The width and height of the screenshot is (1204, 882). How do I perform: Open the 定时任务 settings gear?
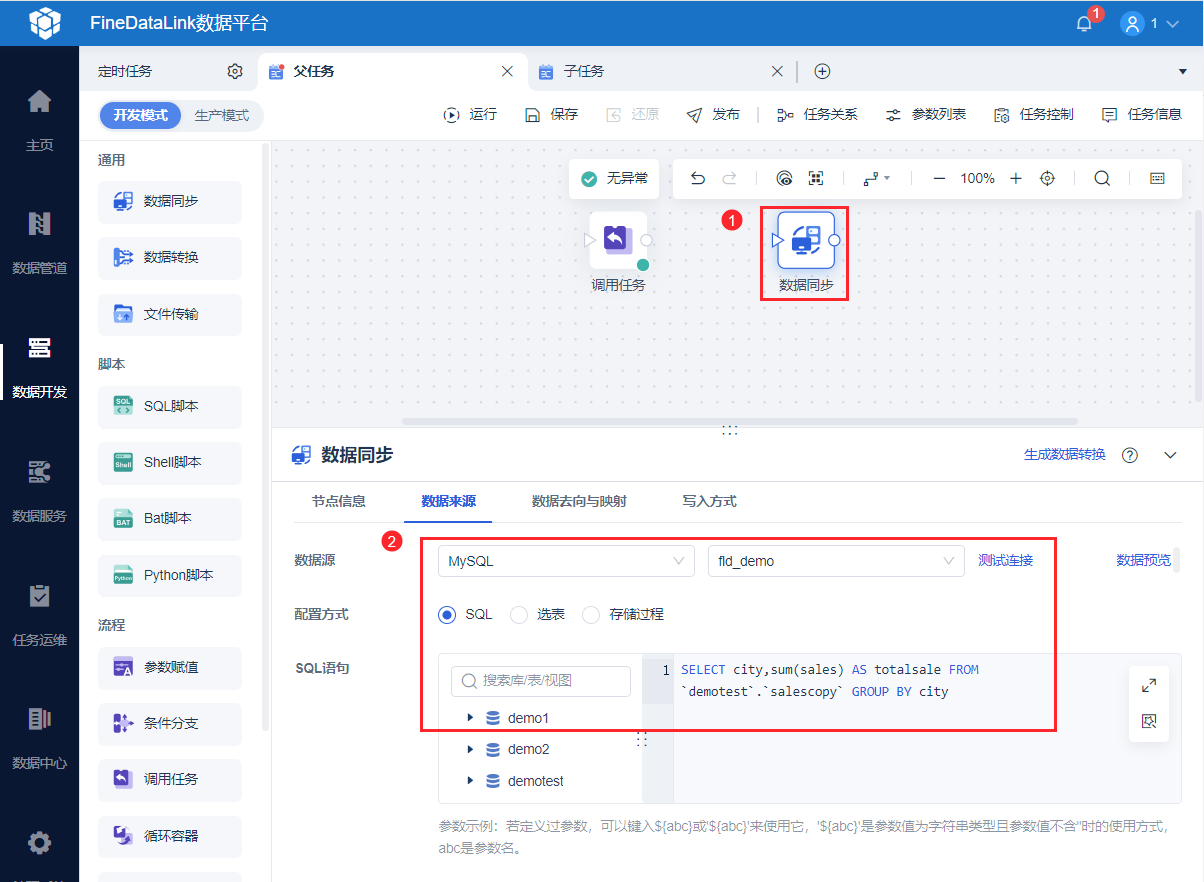tap(235, 71)
